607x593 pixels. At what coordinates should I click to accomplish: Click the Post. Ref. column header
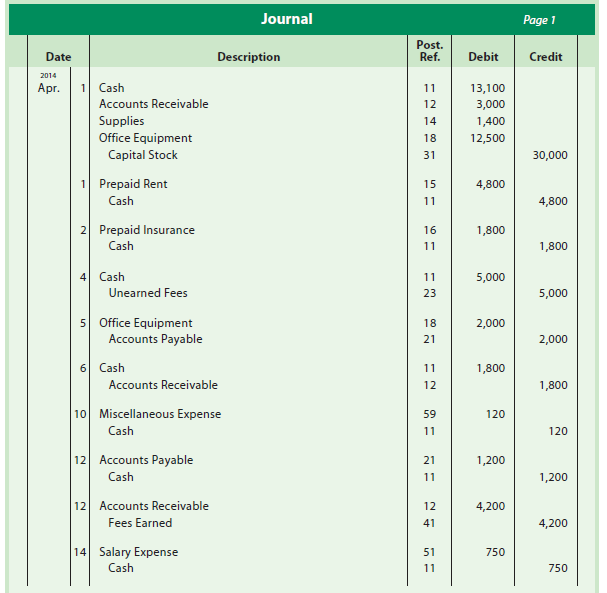430,51
